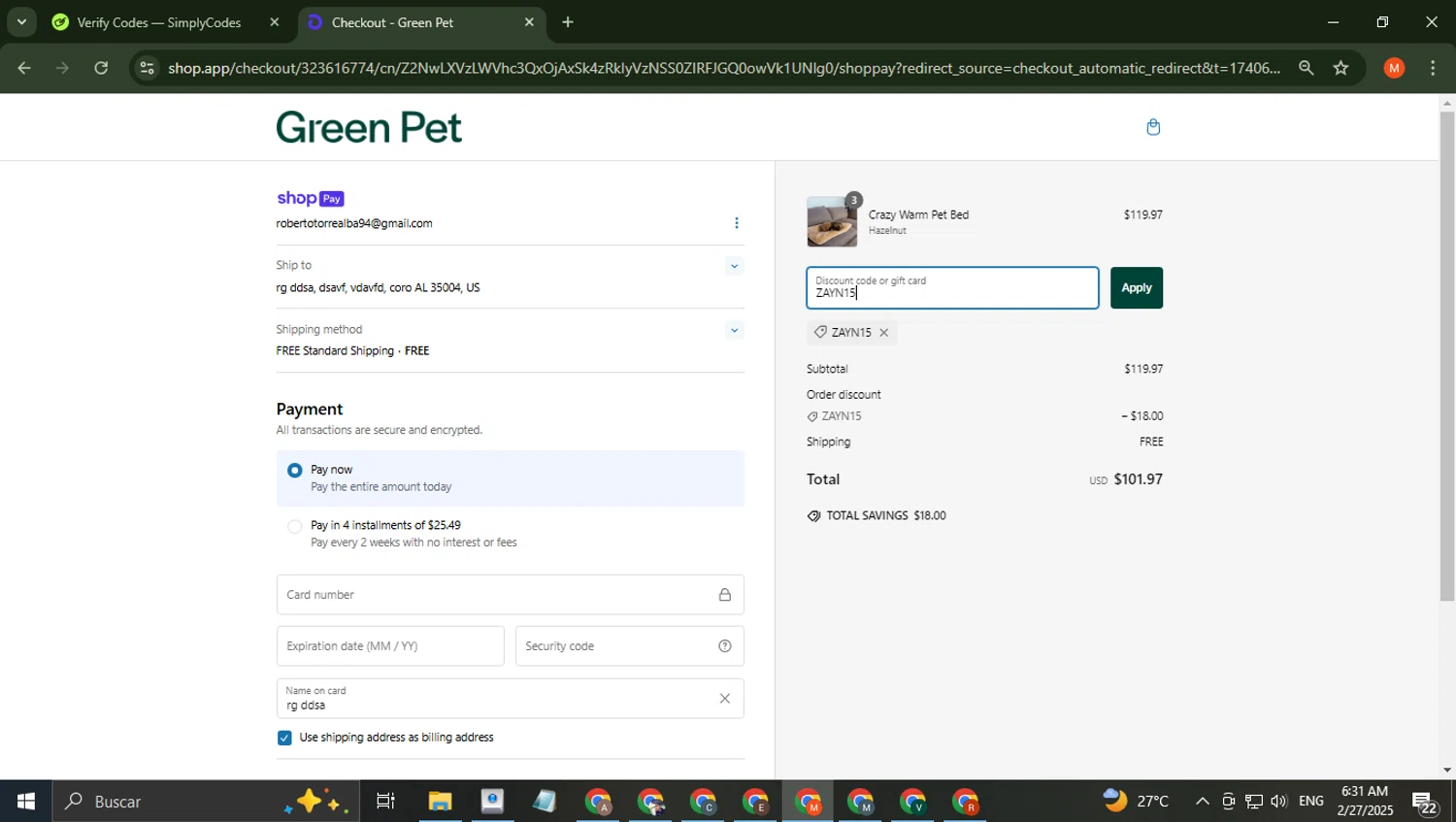Click the Green Pet store logo
The width and height of the screenshot is (1456, 822).
coord(369,127)
